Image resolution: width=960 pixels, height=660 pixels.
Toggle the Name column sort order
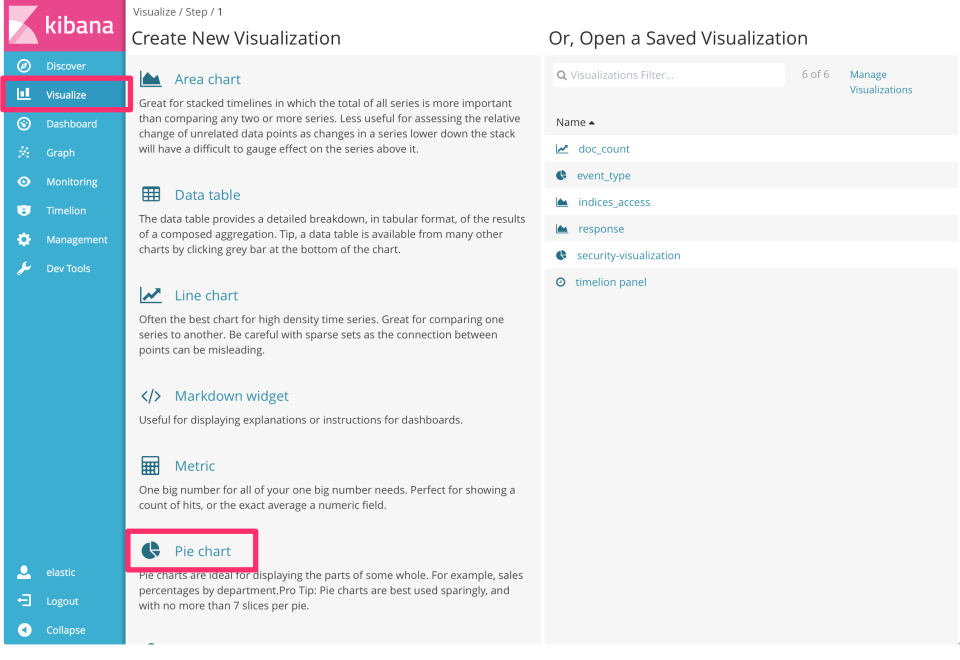(575, 121)
